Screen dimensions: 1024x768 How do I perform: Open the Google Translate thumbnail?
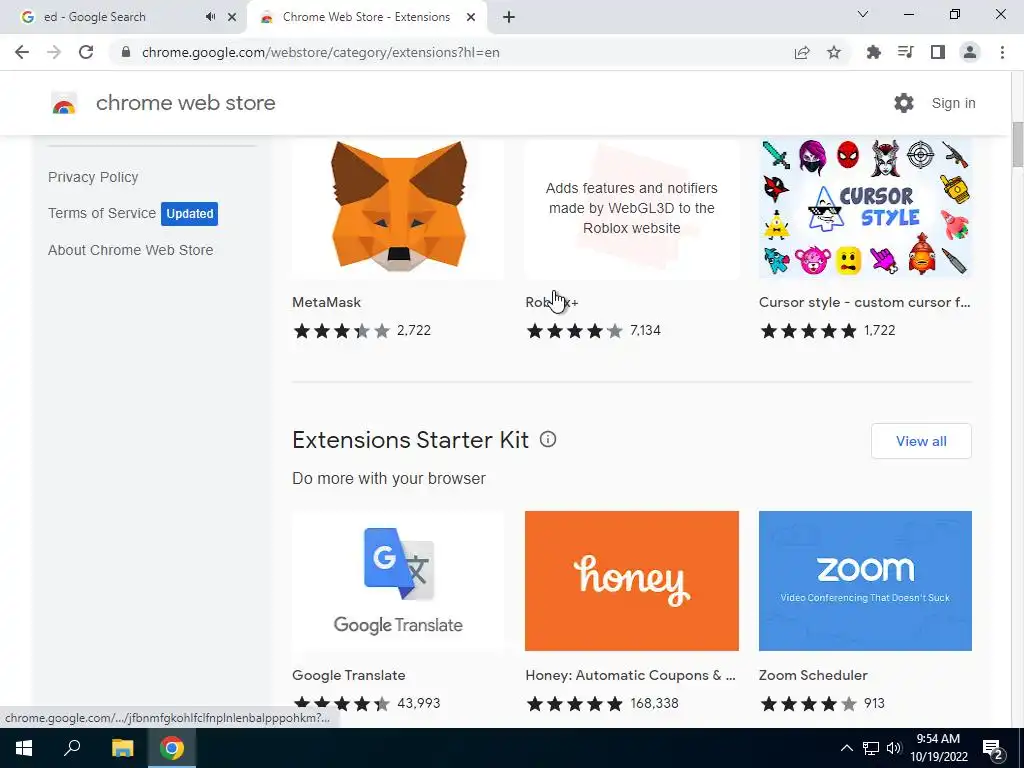point(398,581)
